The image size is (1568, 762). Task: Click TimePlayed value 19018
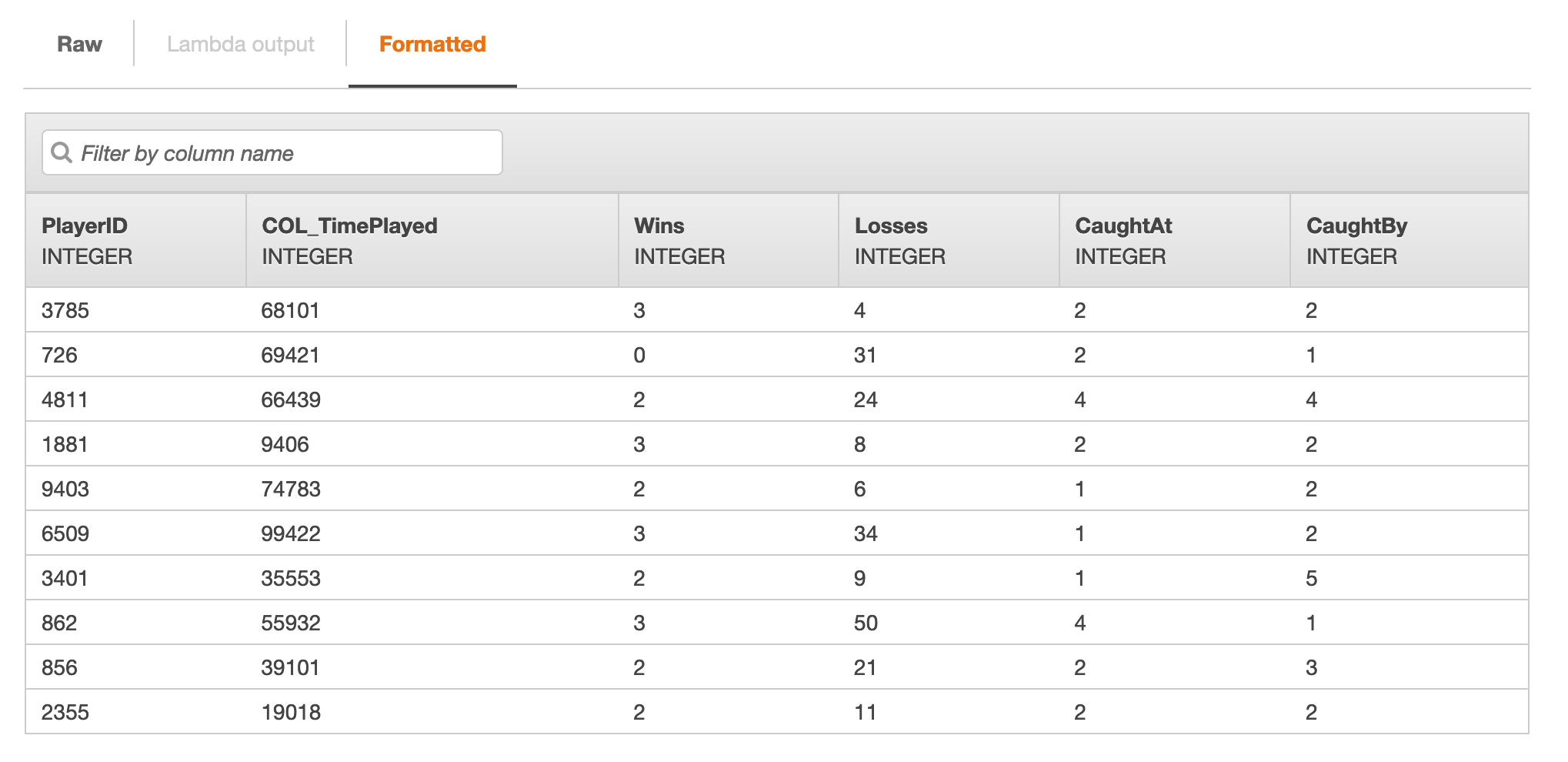(x=291, y=713)
